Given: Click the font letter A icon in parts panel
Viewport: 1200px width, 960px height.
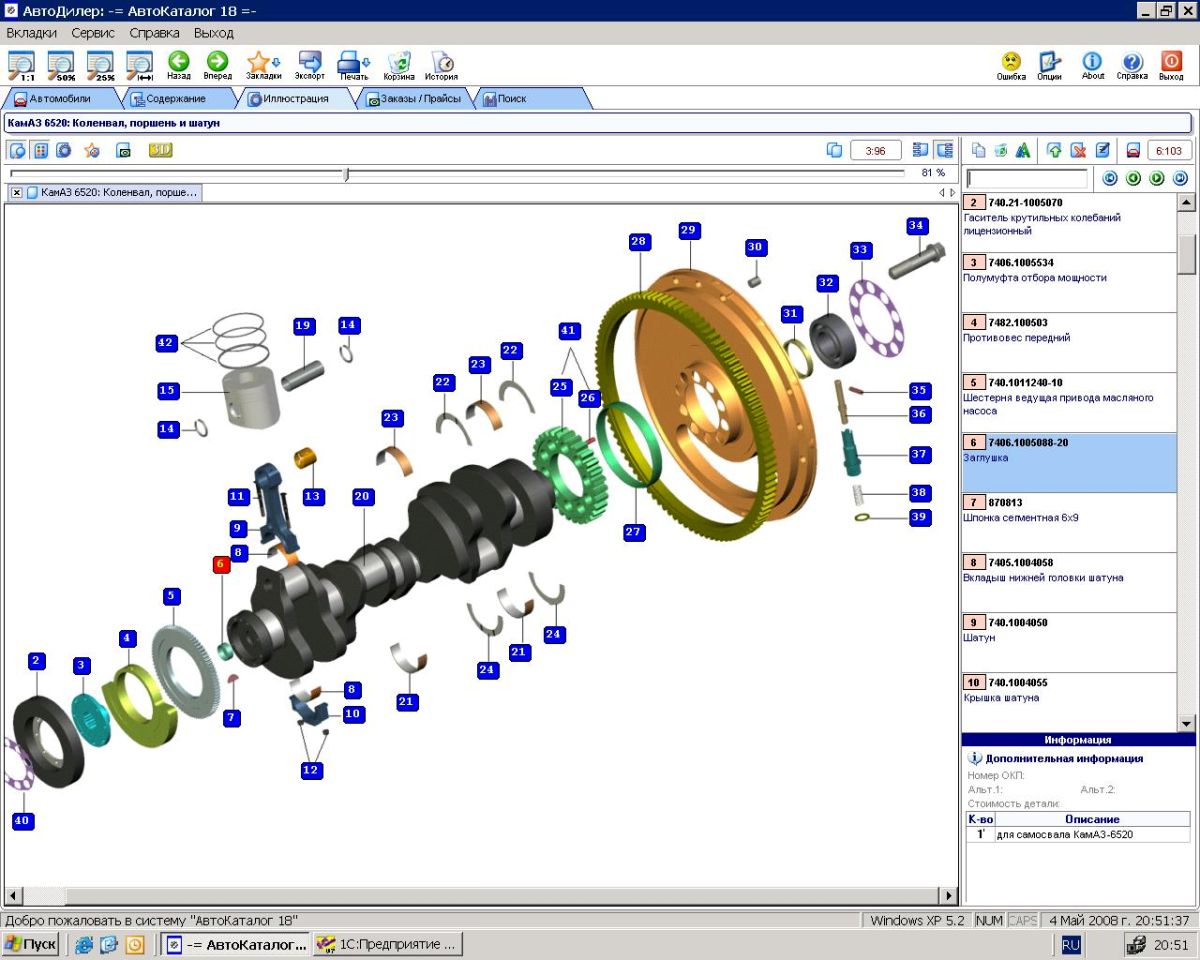Looking at the screenshot, I should [x=1023, y=150].
